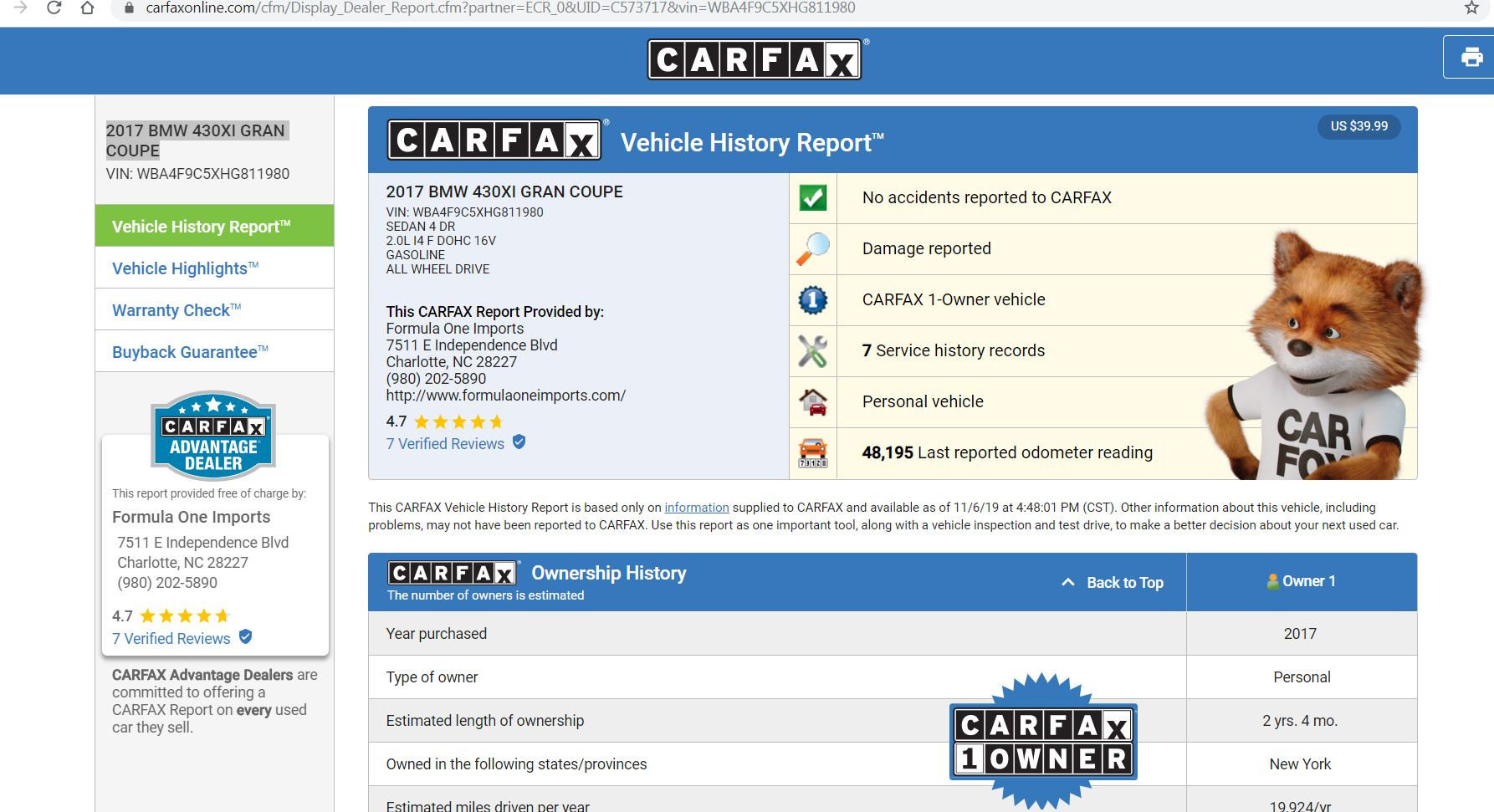1494x812 pixels.
Task: Click 'Year purchased' row label
Action: 436,634
